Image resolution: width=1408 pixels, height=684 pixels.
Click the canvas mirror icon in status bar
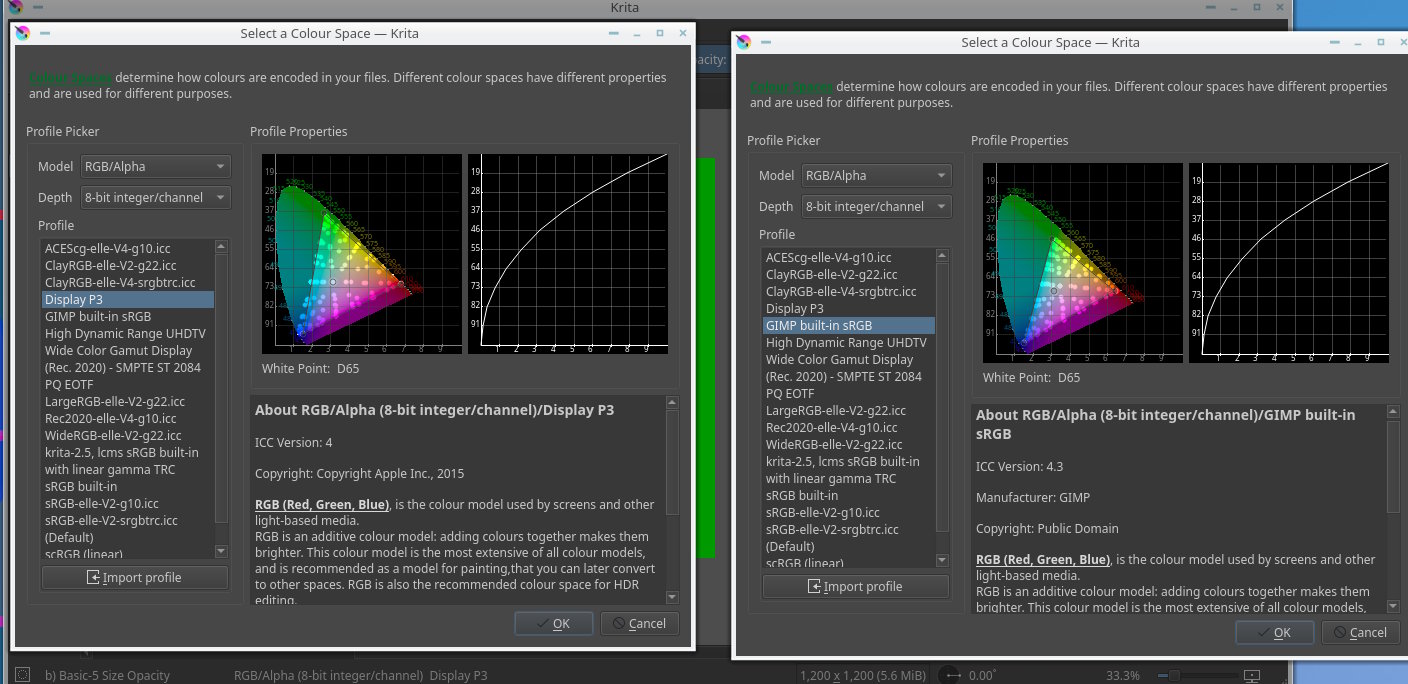pyautogui.click(x=946, y=675)
